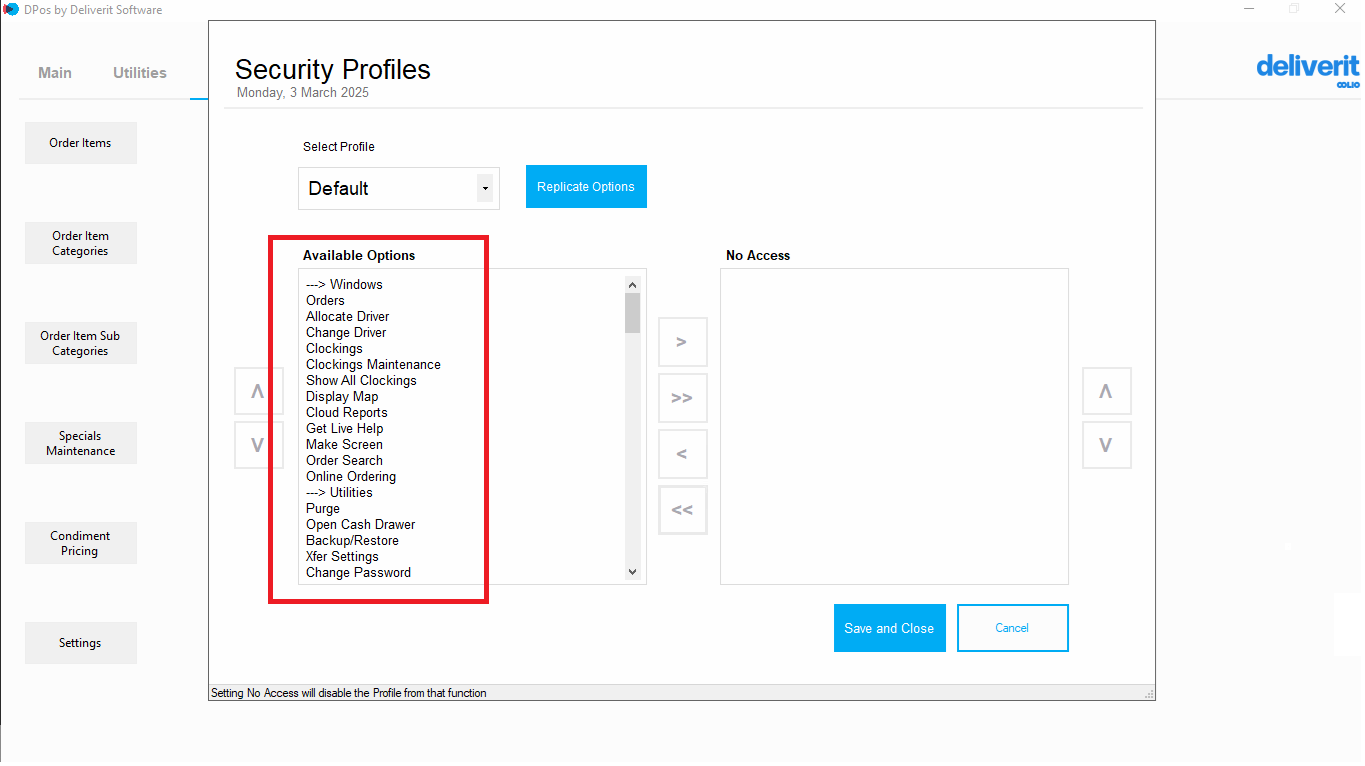Click the deliverit logo

(x=1308, y=69)
